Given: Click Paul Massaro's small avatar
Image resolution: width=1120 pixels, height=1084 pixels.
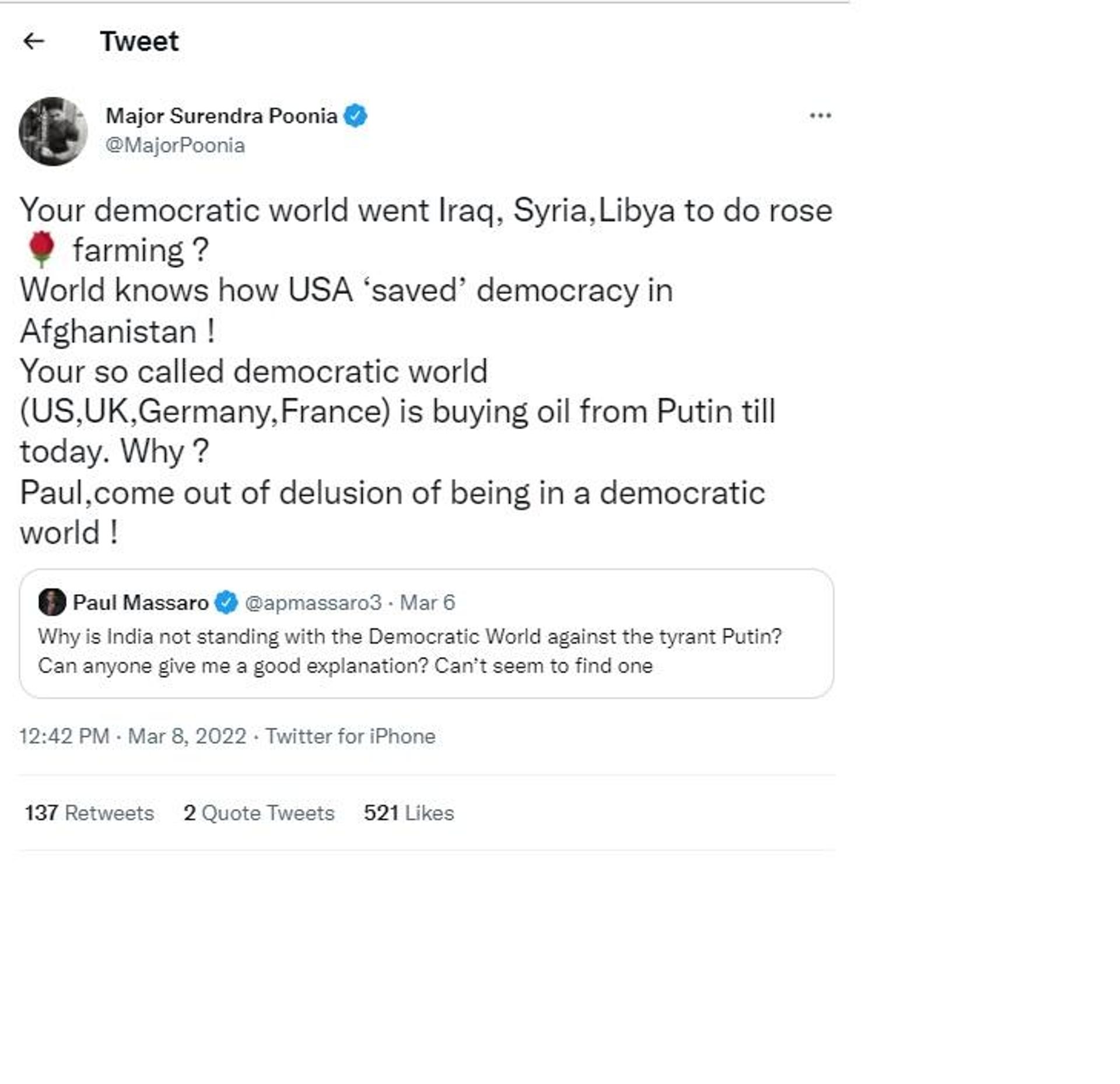Looking at the screenshot, I should click(x=52, y=602).
